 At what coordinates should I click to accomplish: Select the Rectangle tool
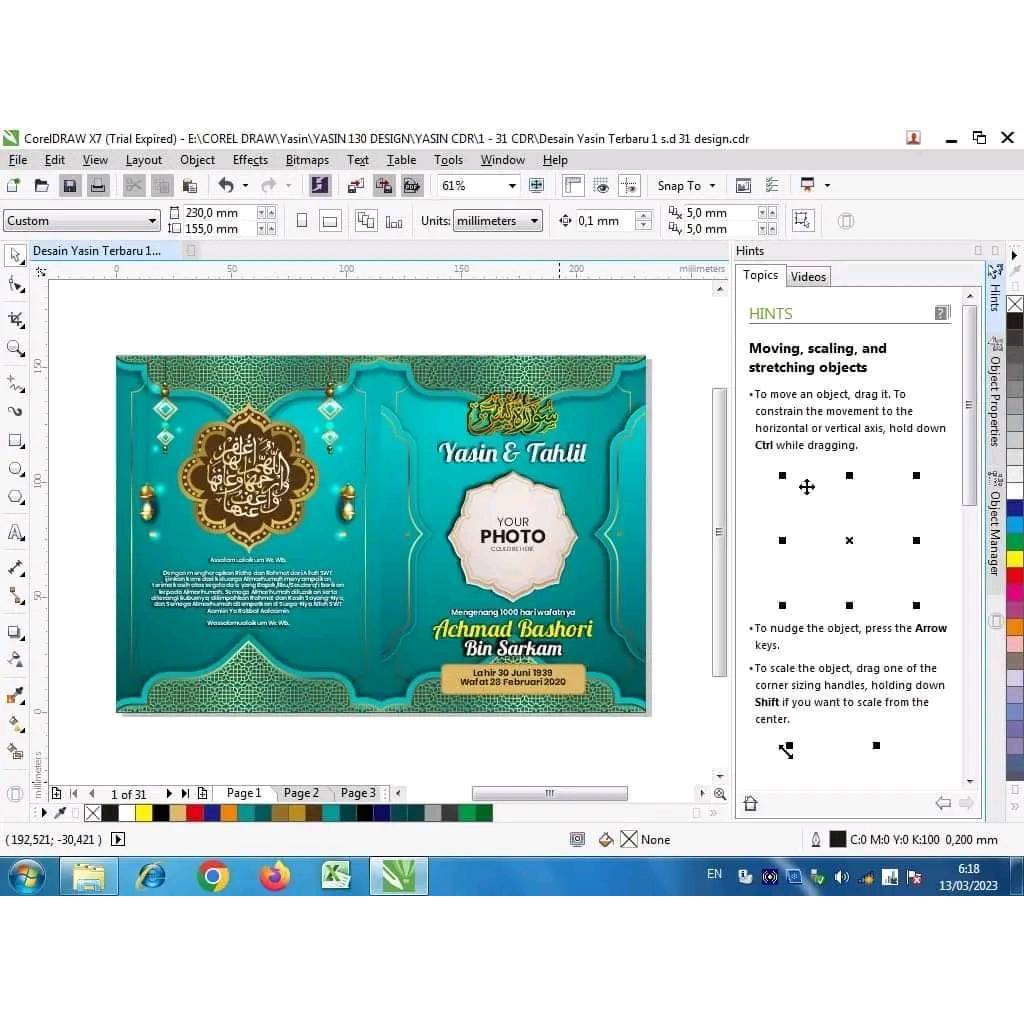(16, 441)
